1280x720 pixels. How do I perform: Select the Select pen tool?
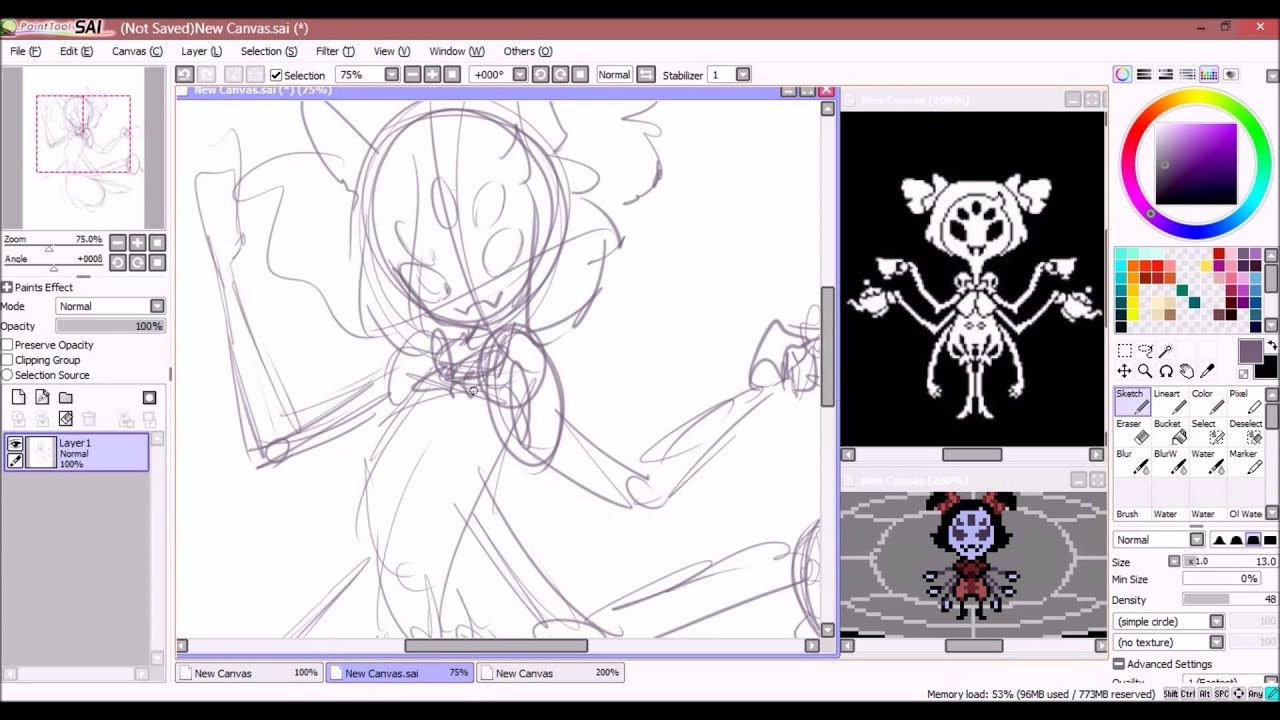1208,431
